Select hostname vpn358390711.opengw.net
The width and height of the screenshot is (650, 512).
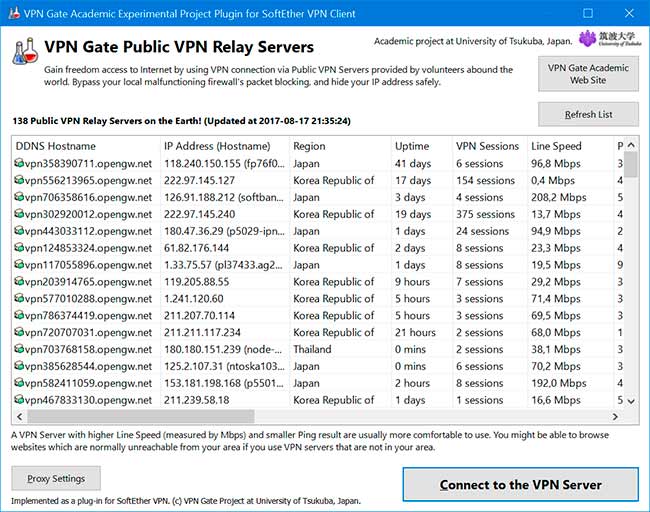click(x=88, y=163)
